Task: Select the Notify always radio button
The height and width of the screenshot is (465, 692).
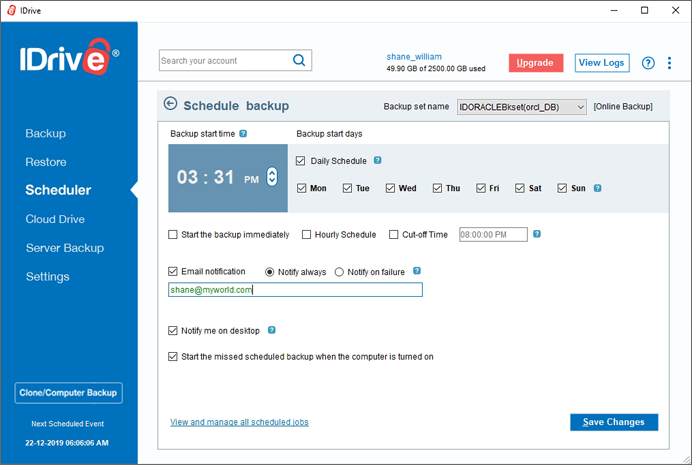Action: click(x=269, y=272)
